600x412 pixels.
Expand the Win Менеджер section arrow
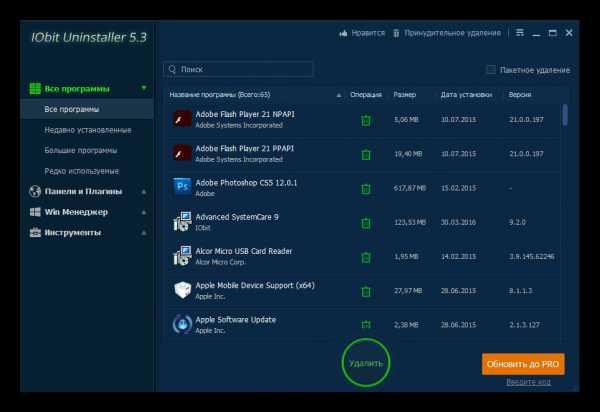[x=144, y=212]
